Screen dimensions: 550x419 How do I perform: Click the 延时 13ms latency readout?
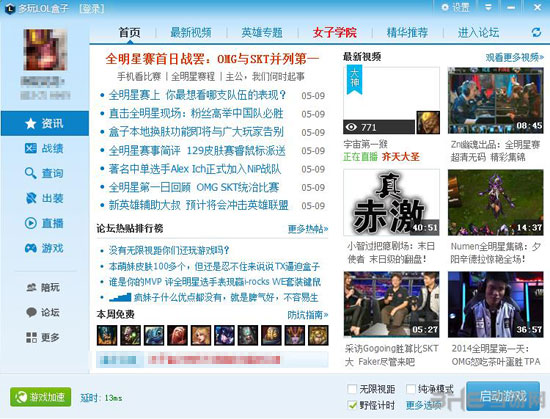101,398
